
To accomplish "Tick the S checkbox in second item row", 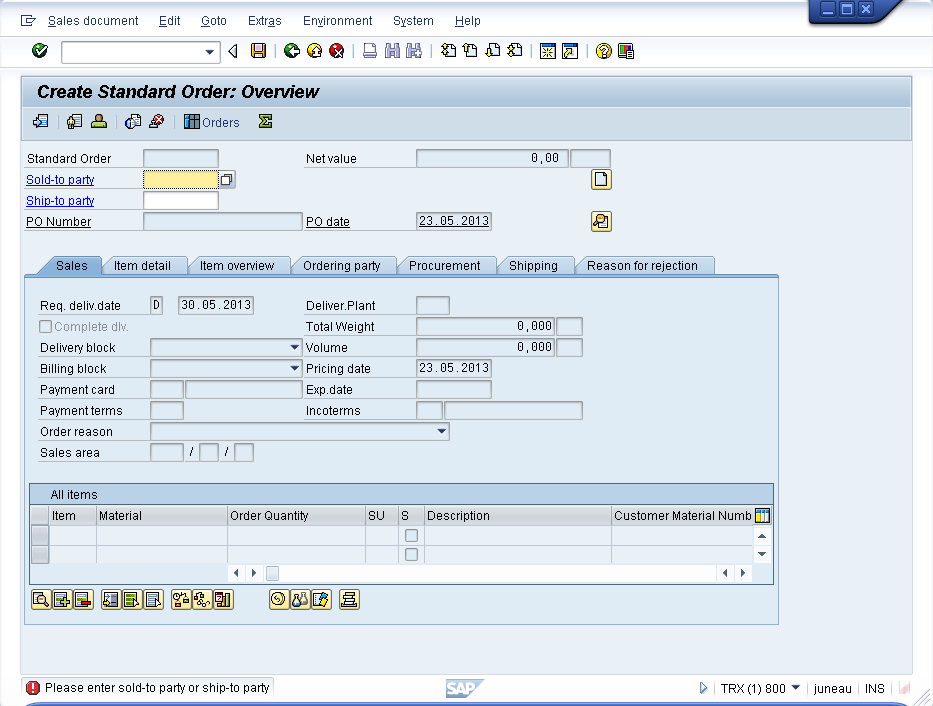I will tap(411, 555).
